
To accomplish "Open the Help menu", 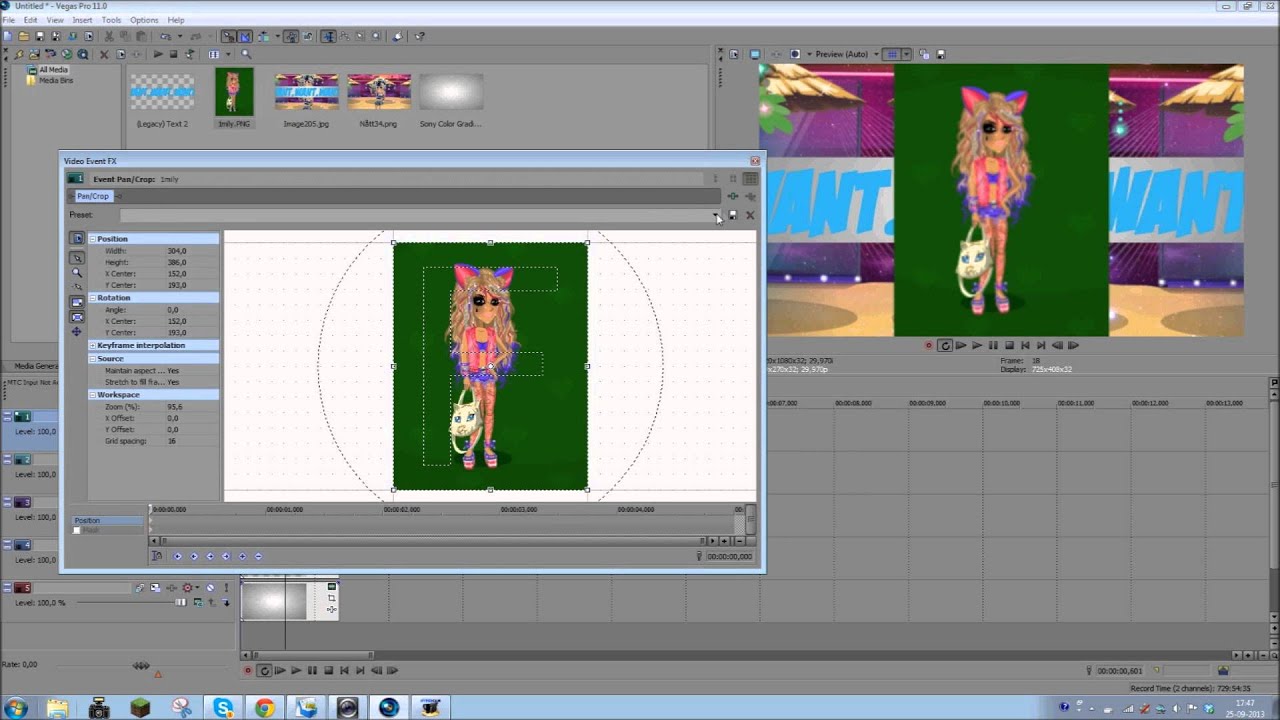I will (176, 20).
